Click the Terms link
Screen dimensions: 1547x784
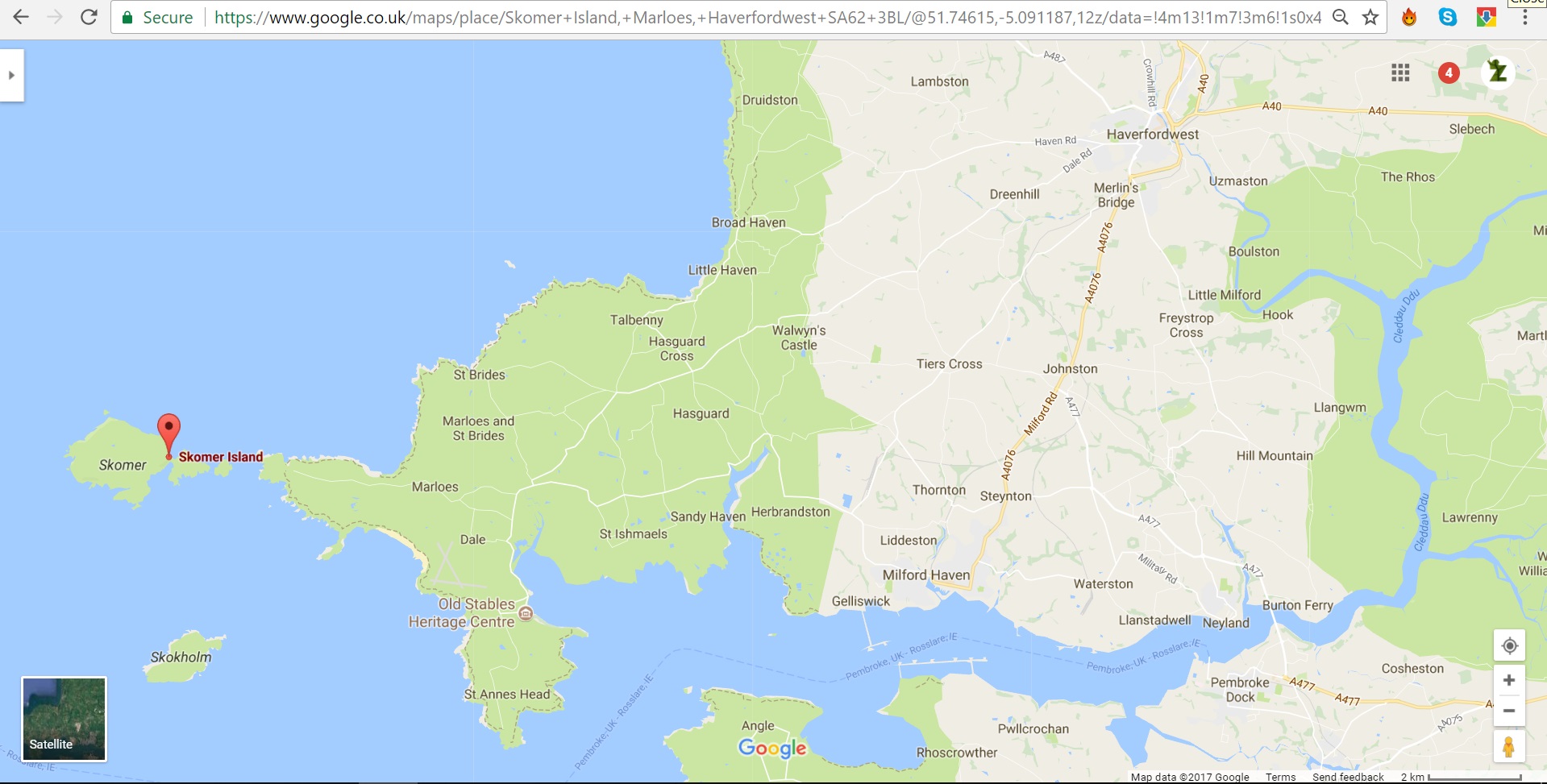(x=1280, y=777)
